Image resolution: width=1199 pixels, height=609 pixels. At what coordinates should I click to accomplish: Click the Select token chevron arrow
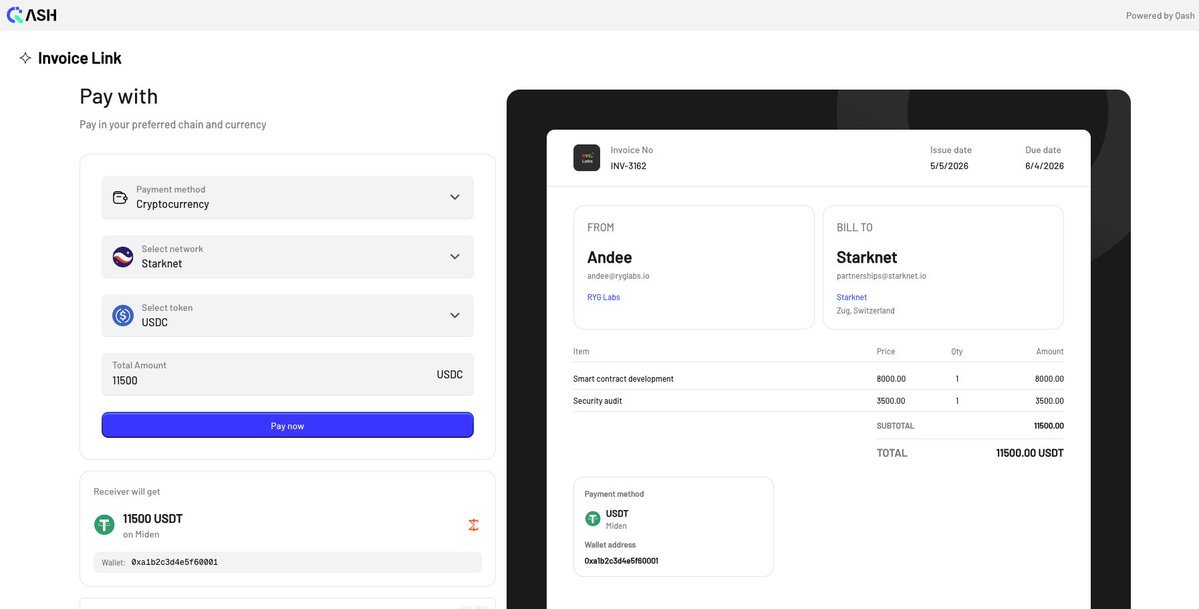pyautogui.click(x=455, y=315)
